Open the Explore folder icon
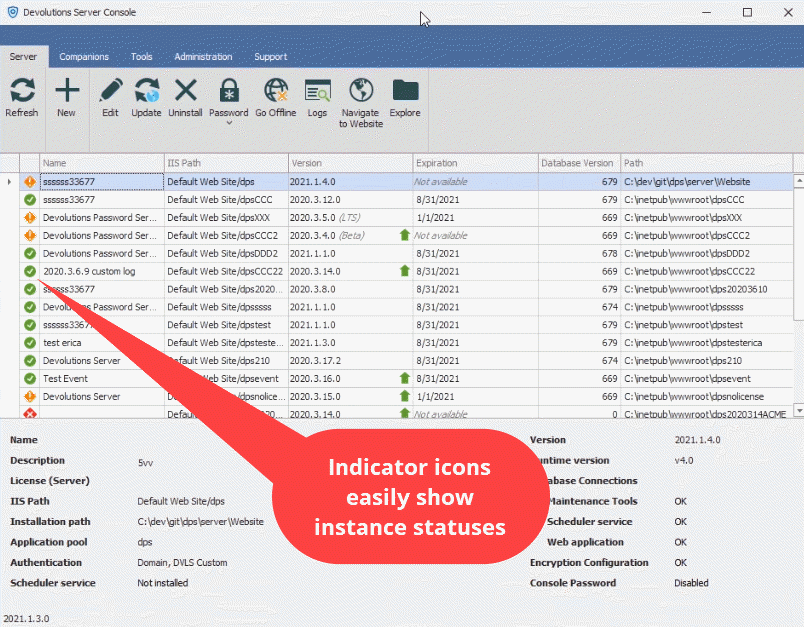The width and height of the screenshot is (804, 627). click(405, 91)
